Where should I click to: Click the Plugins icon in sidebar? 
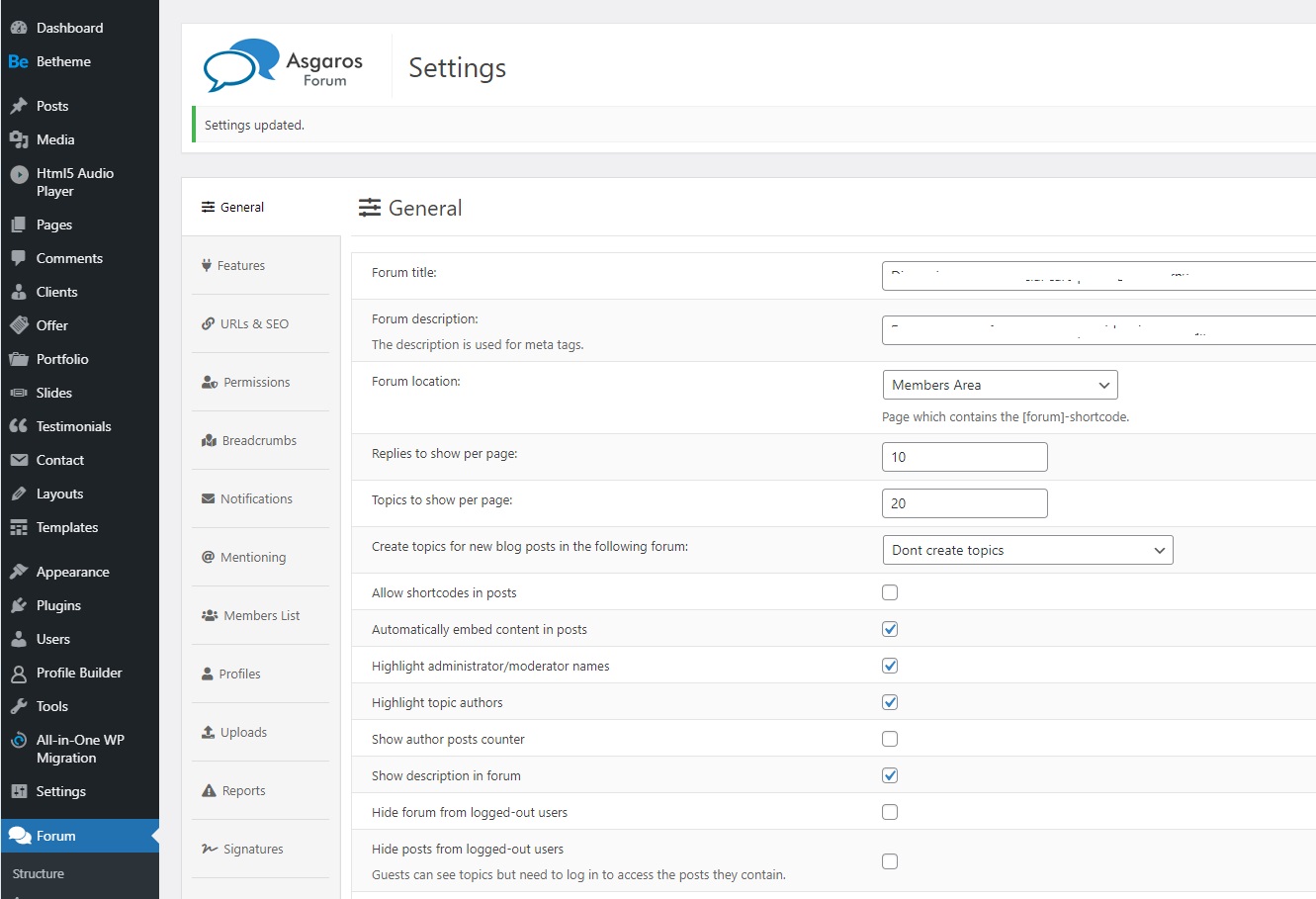point(19,605)
